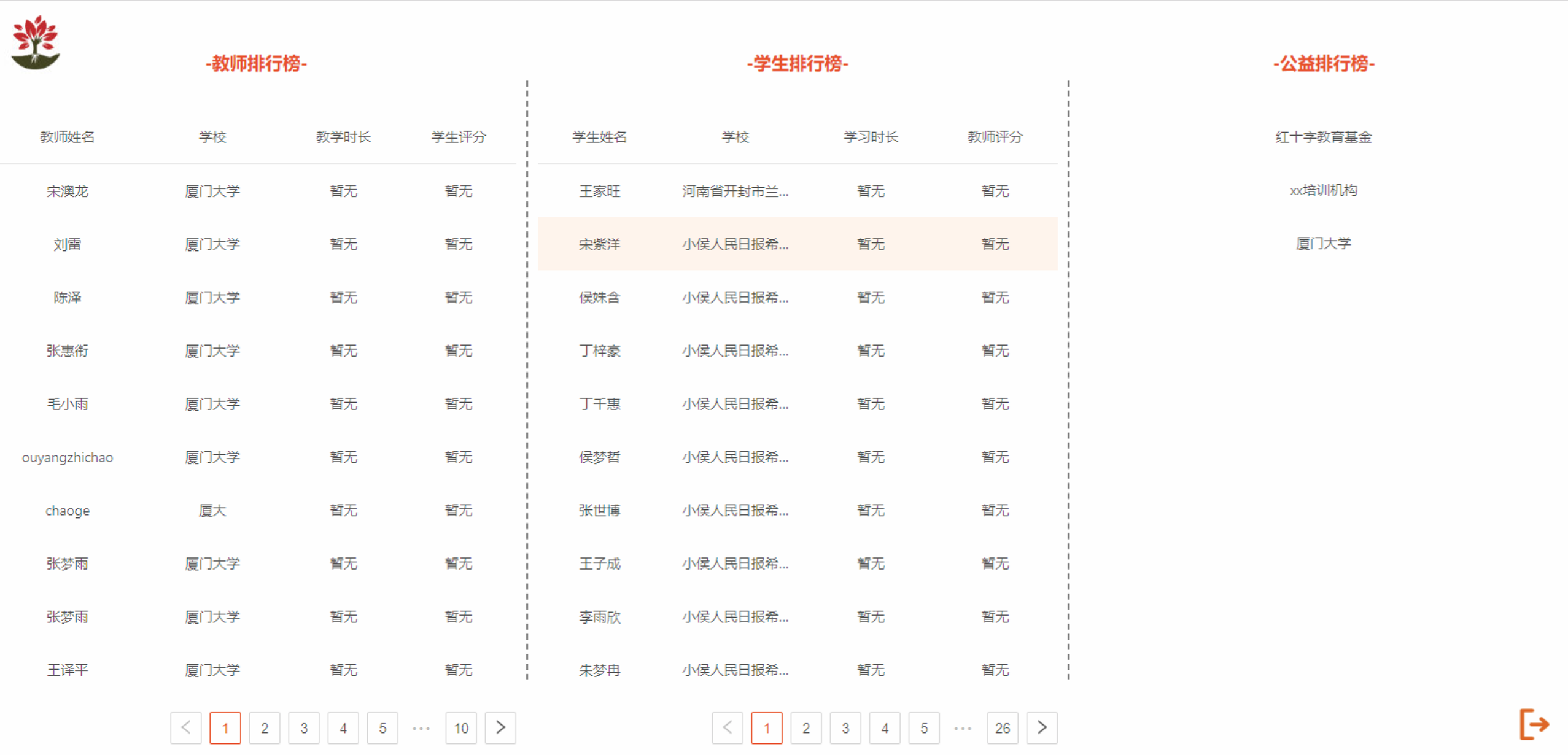Viewport: 1568px width, 755px height.
Task: Go to next page of student ranking
Action: pyautogui.click(x=1042, y=728)
